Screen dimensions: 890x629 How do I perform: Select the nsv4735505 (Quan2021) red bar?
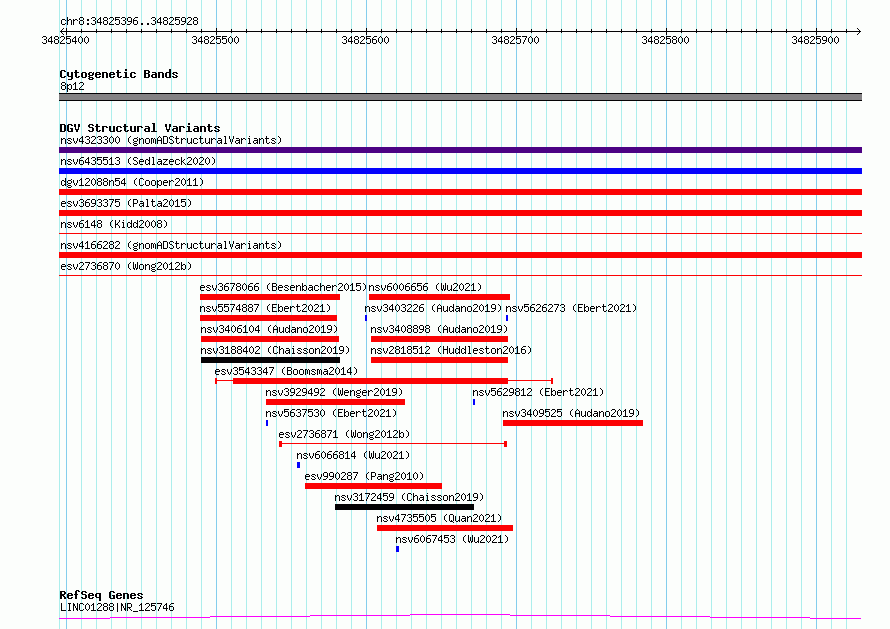tap(445, 528)
